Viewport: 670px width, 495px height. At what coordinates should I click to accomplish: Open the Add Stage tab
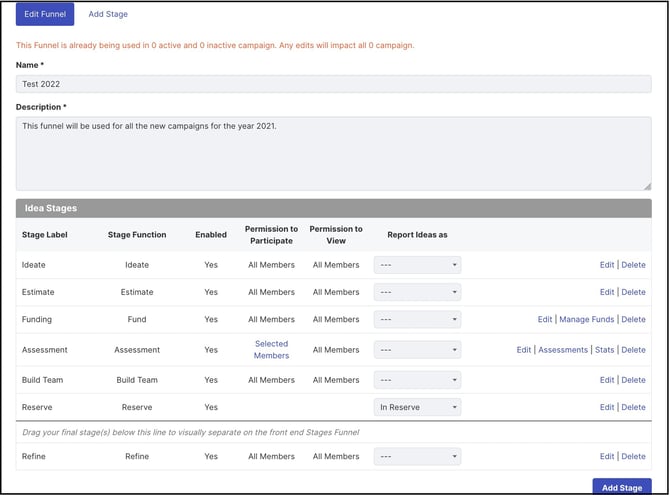tap(108, 14)
